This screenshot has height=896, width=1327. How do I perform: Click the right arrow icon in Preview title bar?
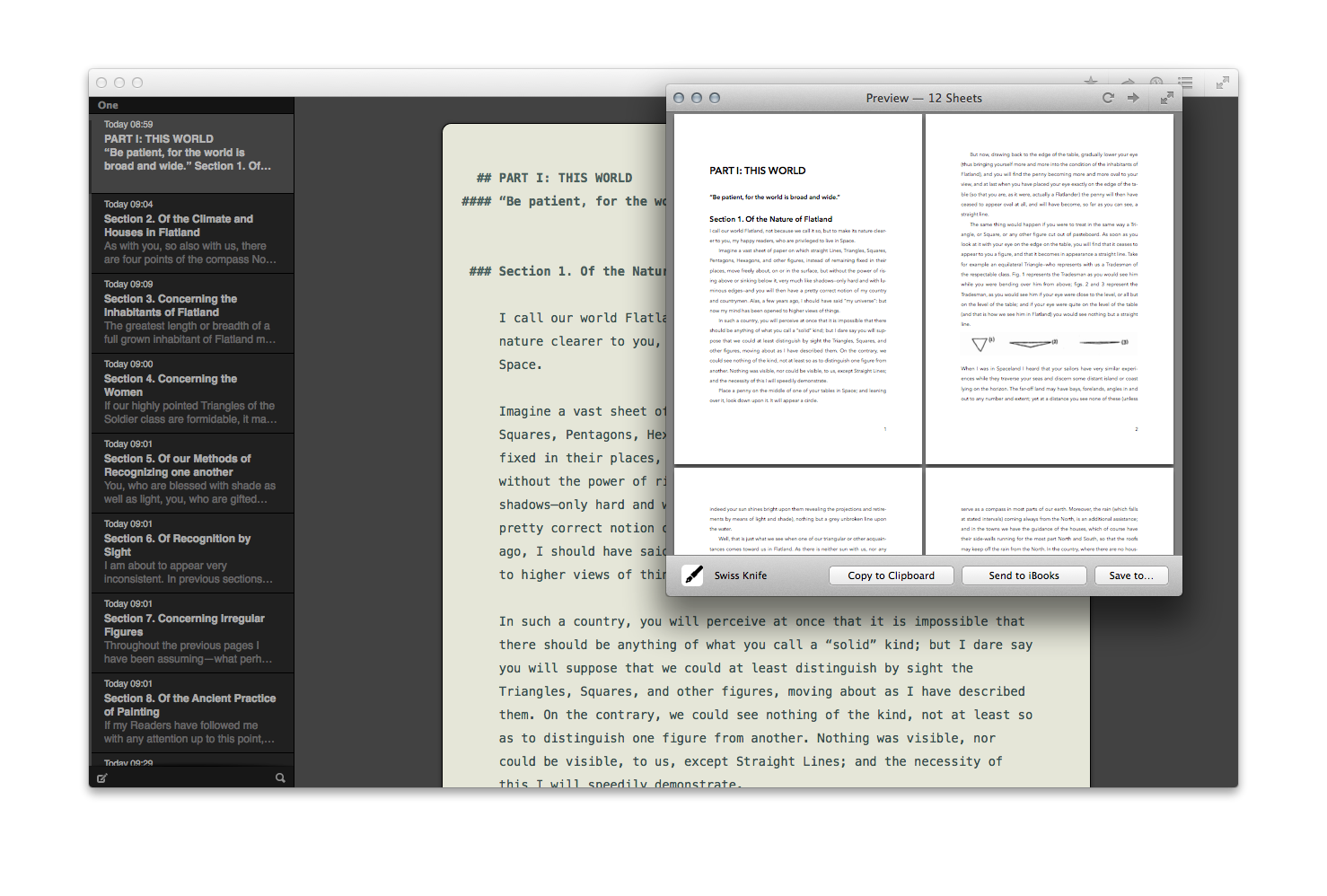click(x=1133, y=98)
